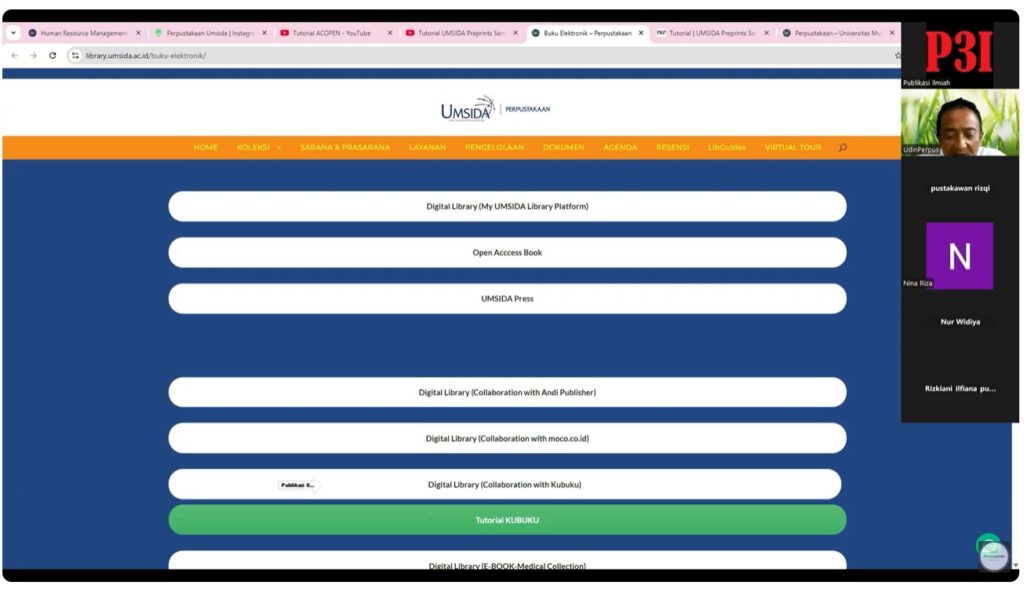Close the Buku Elektronik – Perpustakaan tab

tap(641, 33)
